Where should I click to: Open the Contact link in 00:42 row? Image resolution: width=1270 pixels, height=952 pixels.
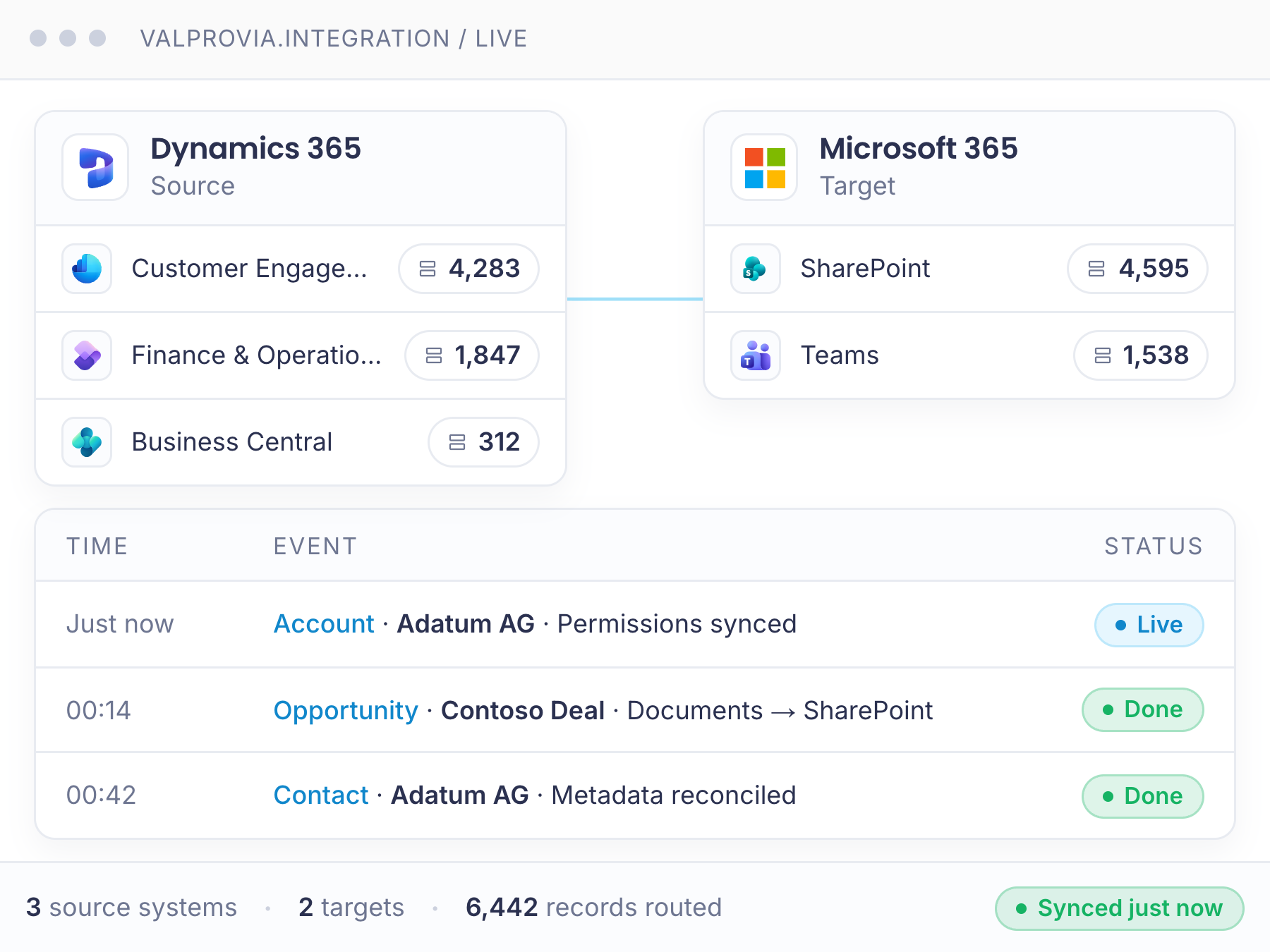pyautogui.click(x=321, y=795)
